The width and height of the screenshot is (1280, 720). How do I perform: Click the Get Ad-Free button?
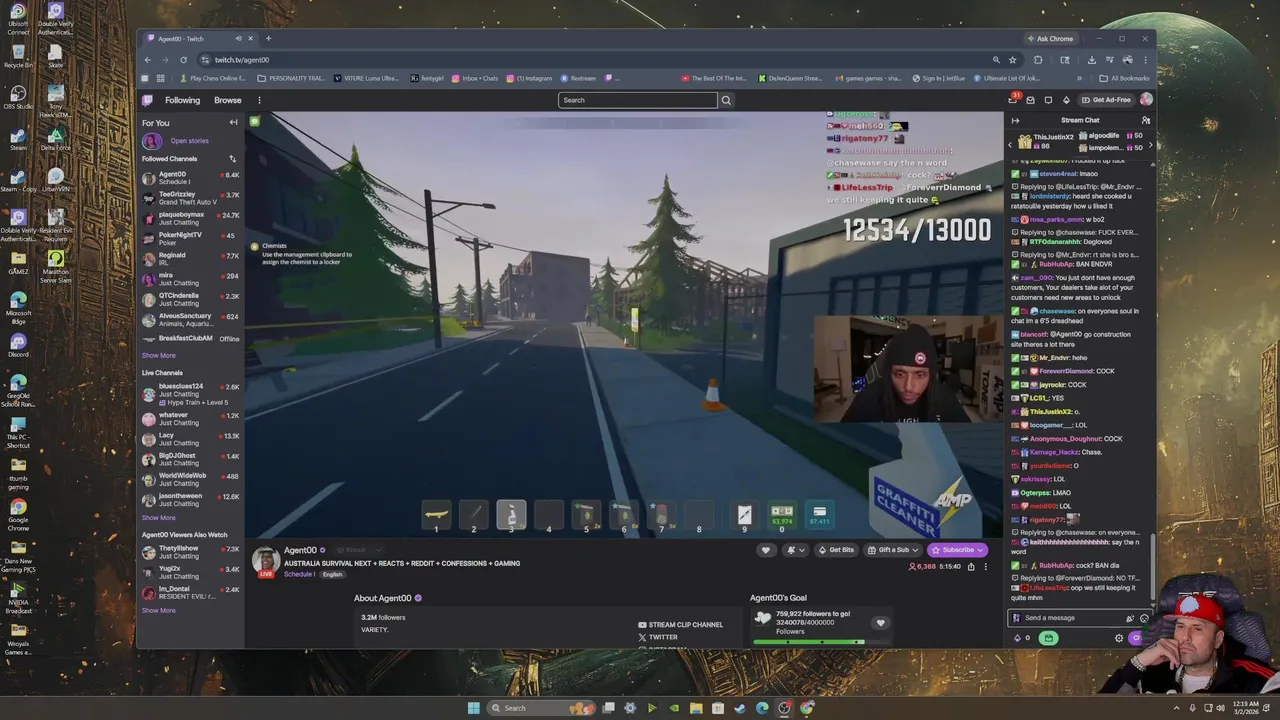pyautogui.click(x=1106, y=100)
